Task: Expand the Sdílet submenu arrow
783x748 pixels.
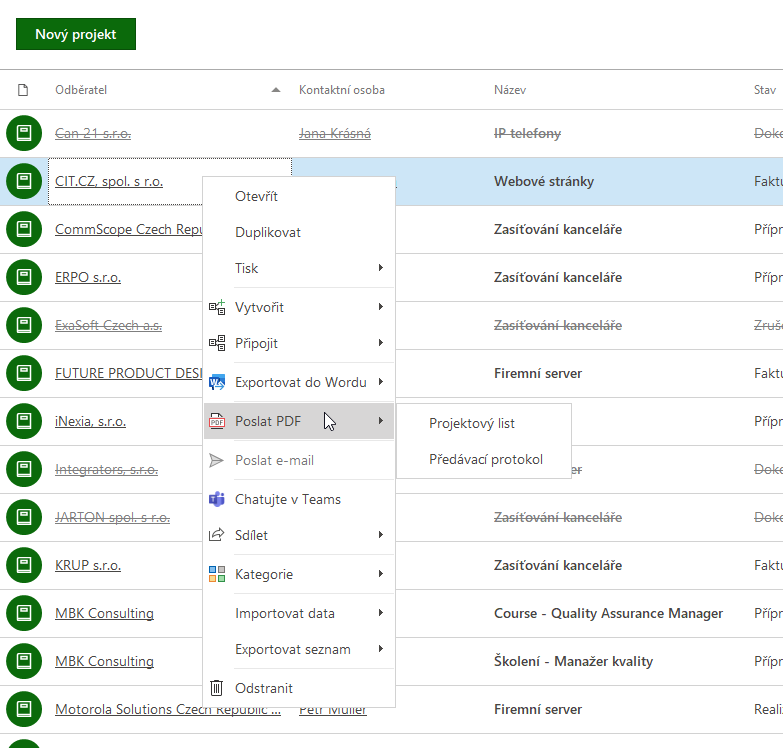Action: point(381,534)
